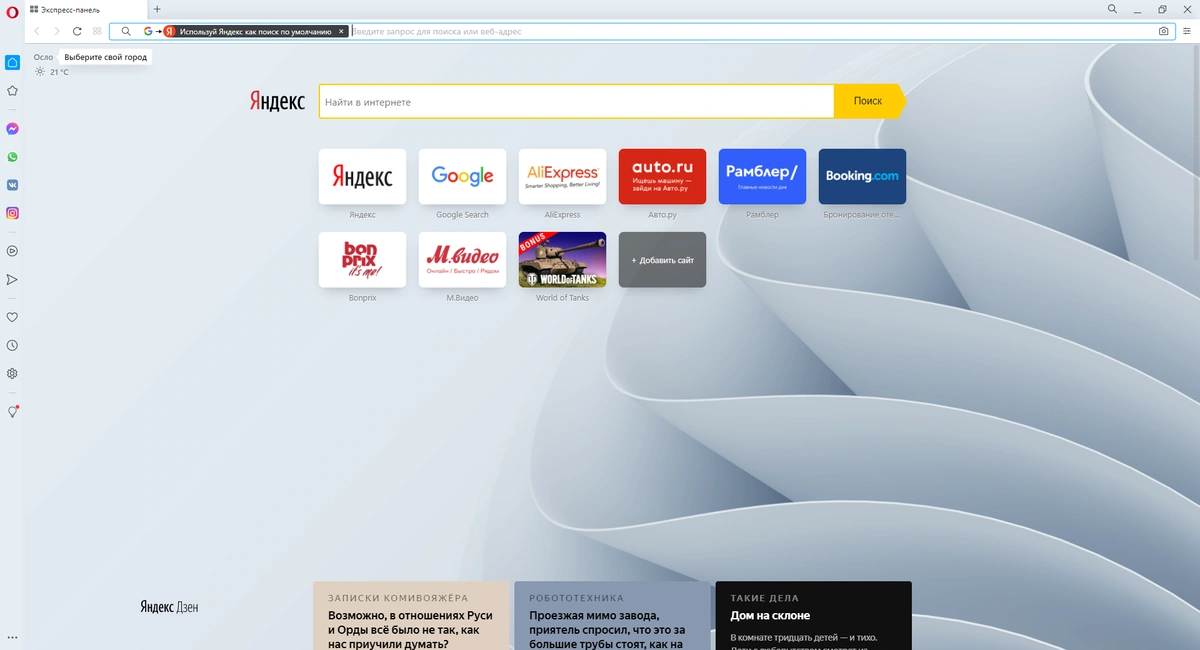Click the Осло city label
Screen dimensions: 1200x650
tap(43, 57)
